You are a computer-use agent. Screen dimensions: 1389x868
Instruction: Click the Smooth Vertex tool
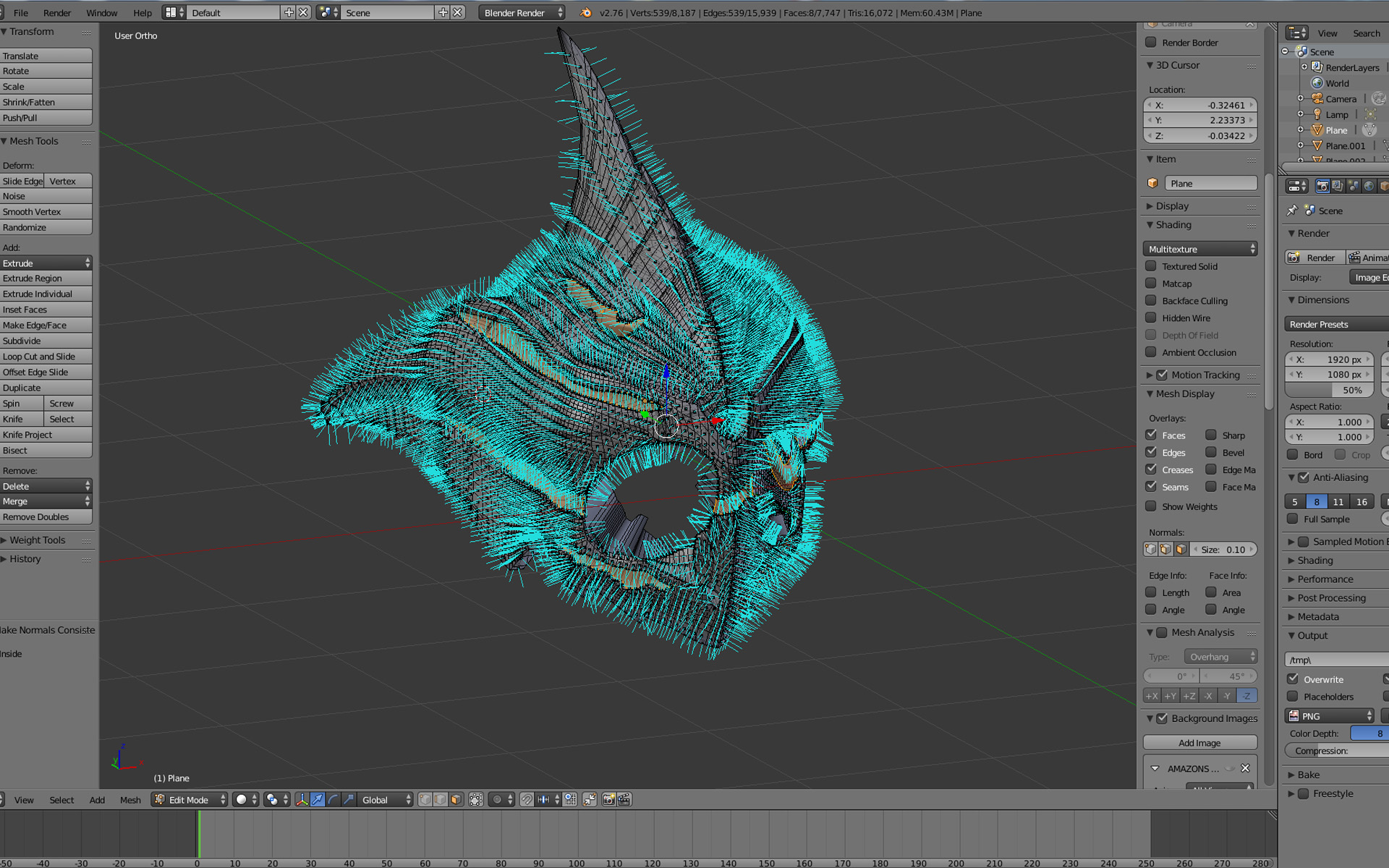[45, 211]
